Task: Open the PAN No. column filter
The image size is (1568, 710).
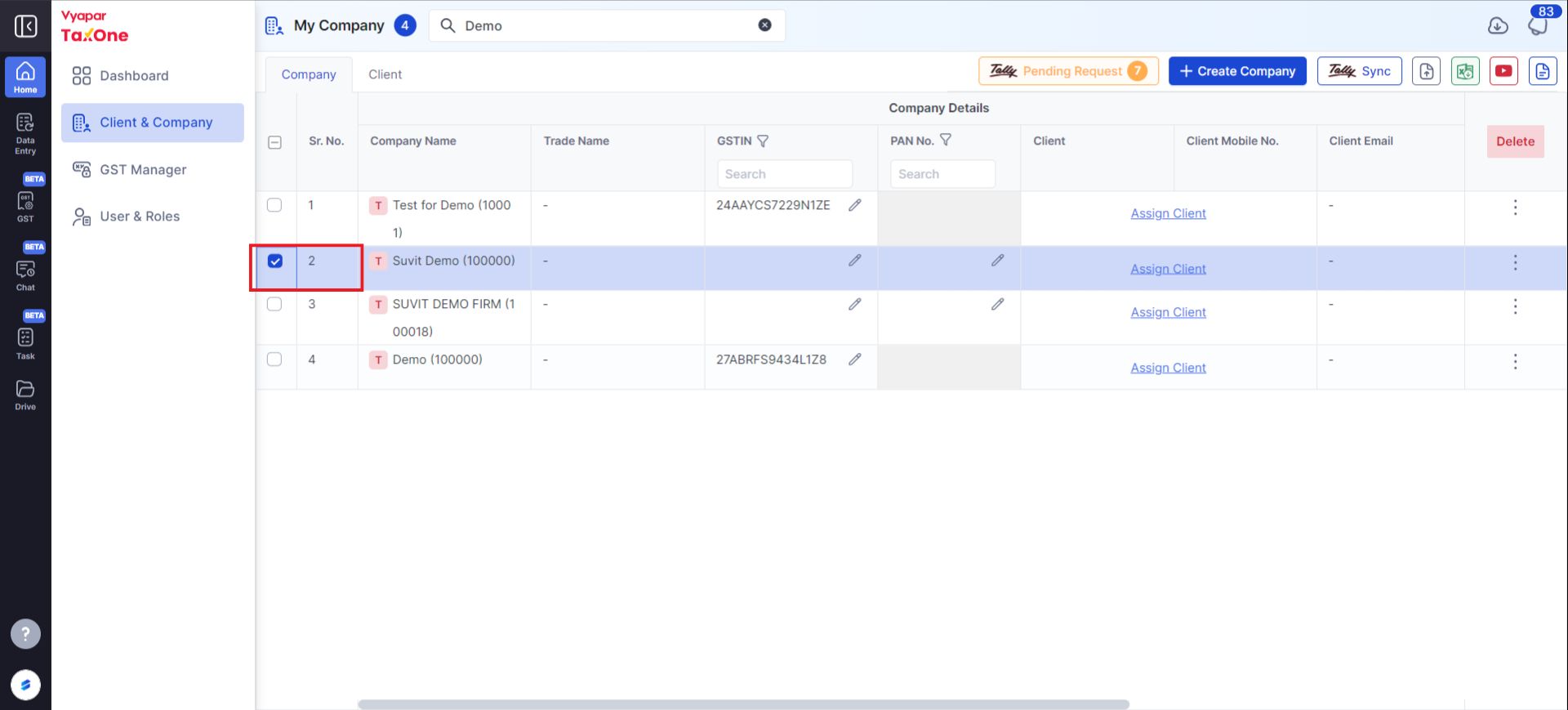Action: [945, 141]
